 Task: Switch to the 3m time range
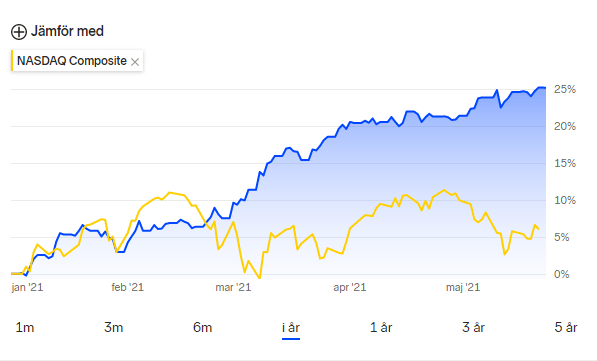tap(113, 327)
